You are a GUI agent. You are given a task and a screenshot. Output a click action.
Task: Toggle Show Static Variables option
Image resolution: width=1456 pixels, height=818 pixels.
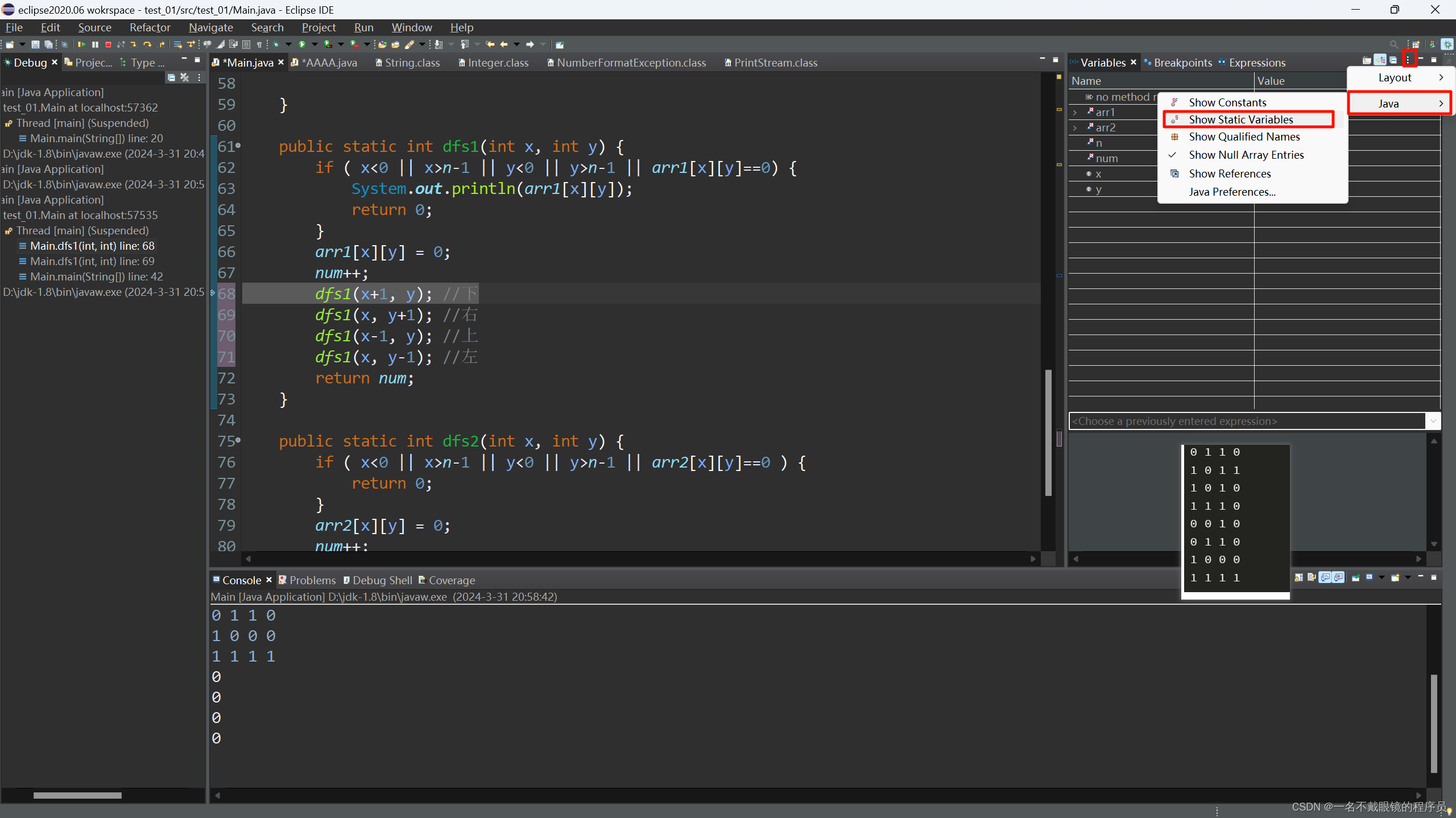(1240, 119)
